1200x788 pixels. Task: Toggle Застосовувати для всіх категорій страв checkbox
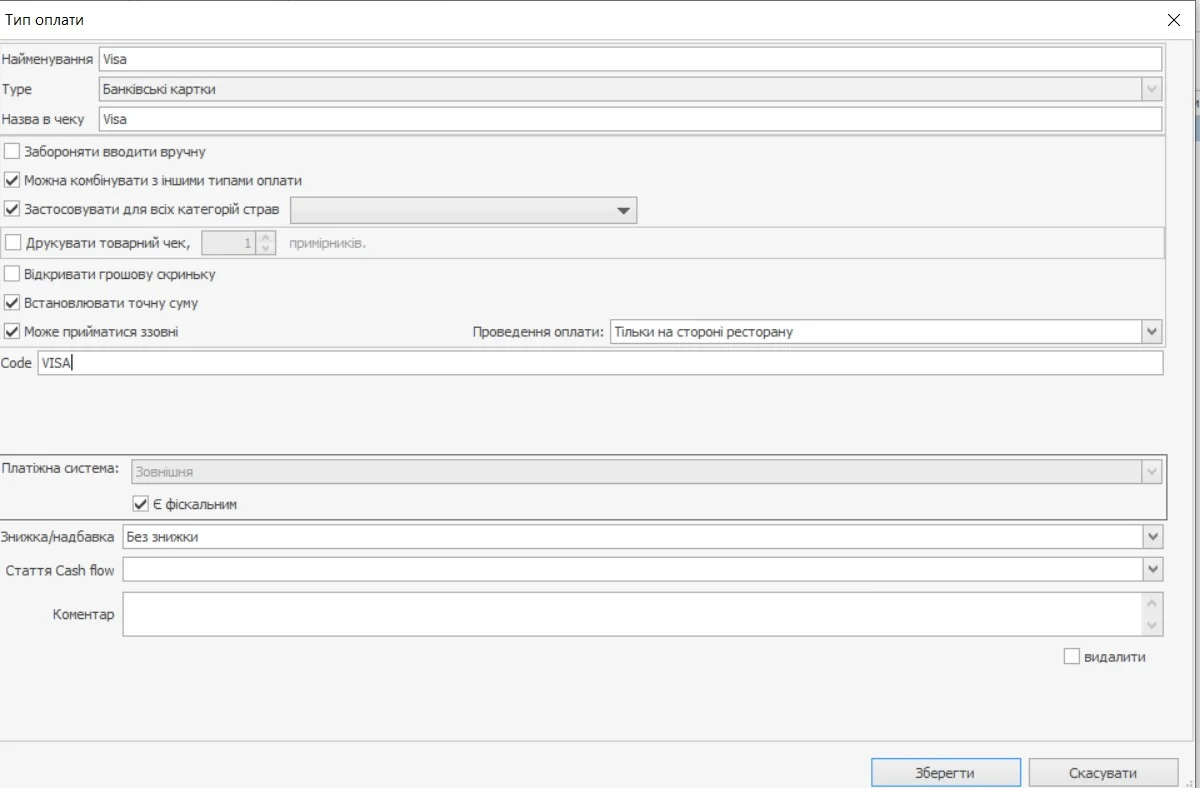point(12,210)
